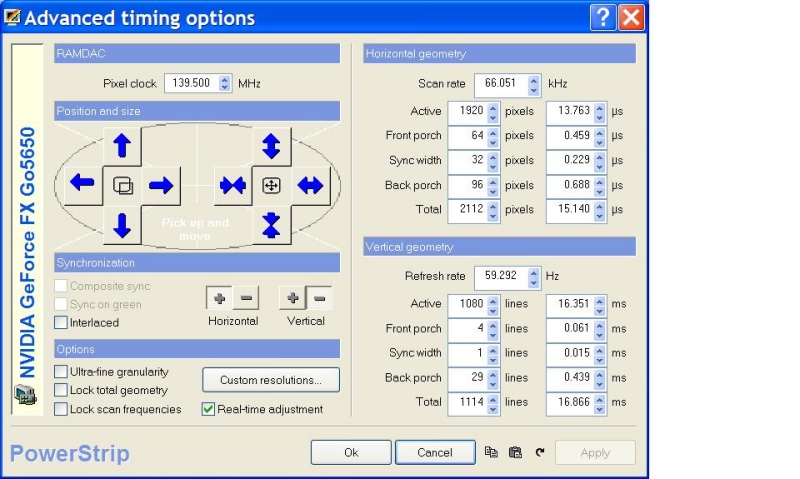Viewport: 800px width, 479px height.
Task: Set Horizontal sync polarity to positive
Action: [219, 298]
